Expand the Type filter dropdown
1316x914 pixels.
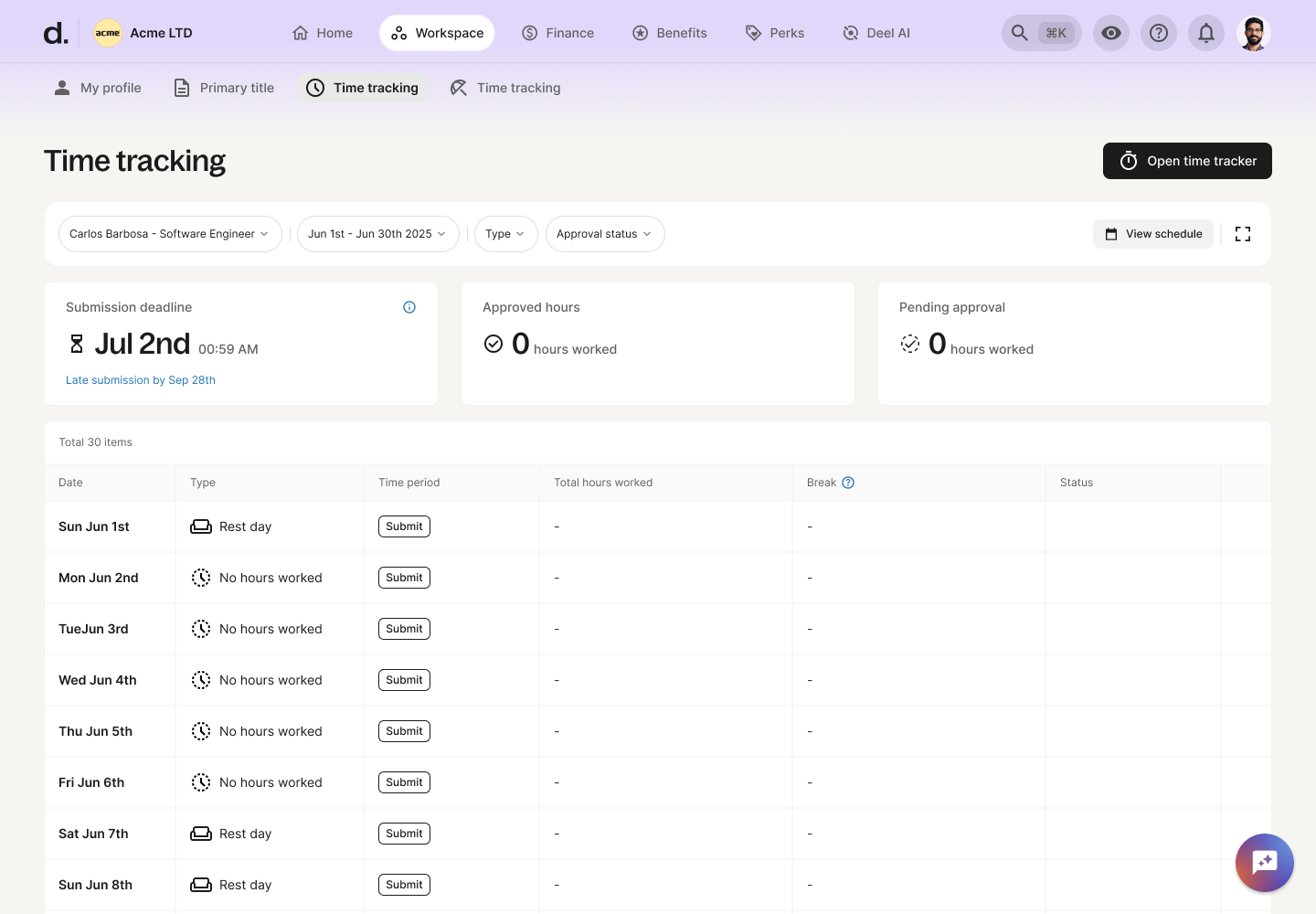click(505, 234)
